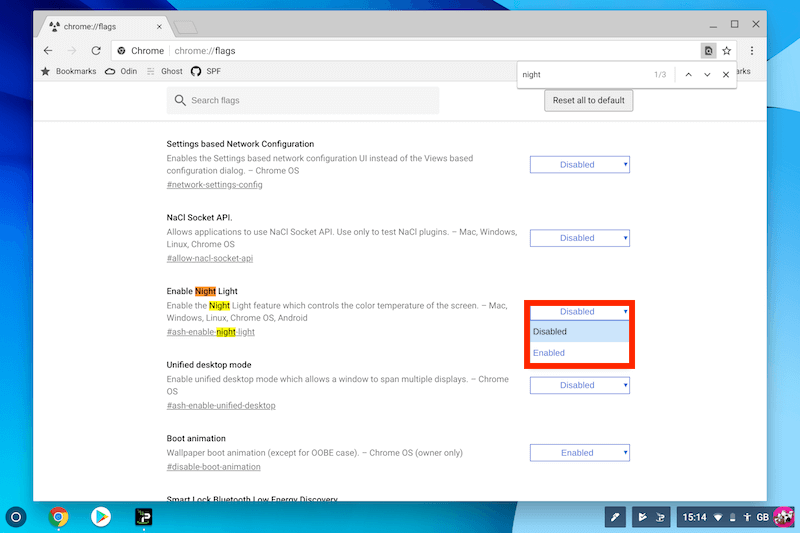Click Reset all to default button

pos(588,100)
